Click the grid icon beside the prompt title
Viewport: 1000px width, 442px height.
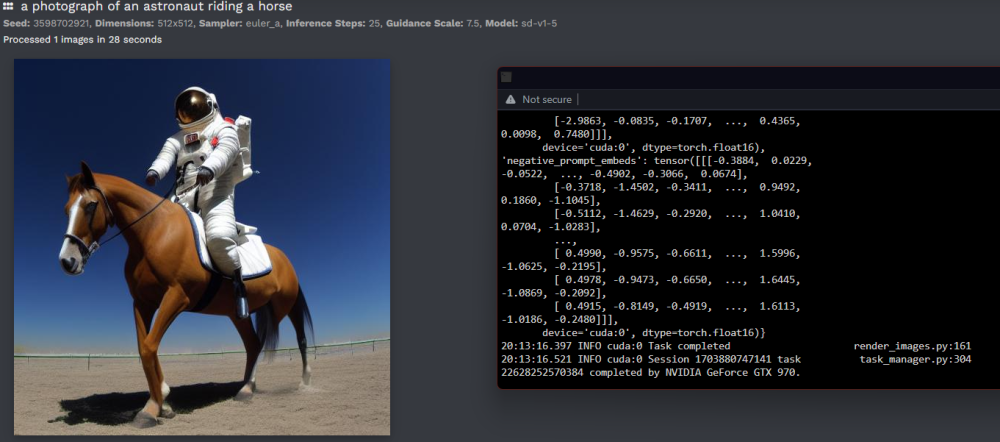[x=8, y=7]
